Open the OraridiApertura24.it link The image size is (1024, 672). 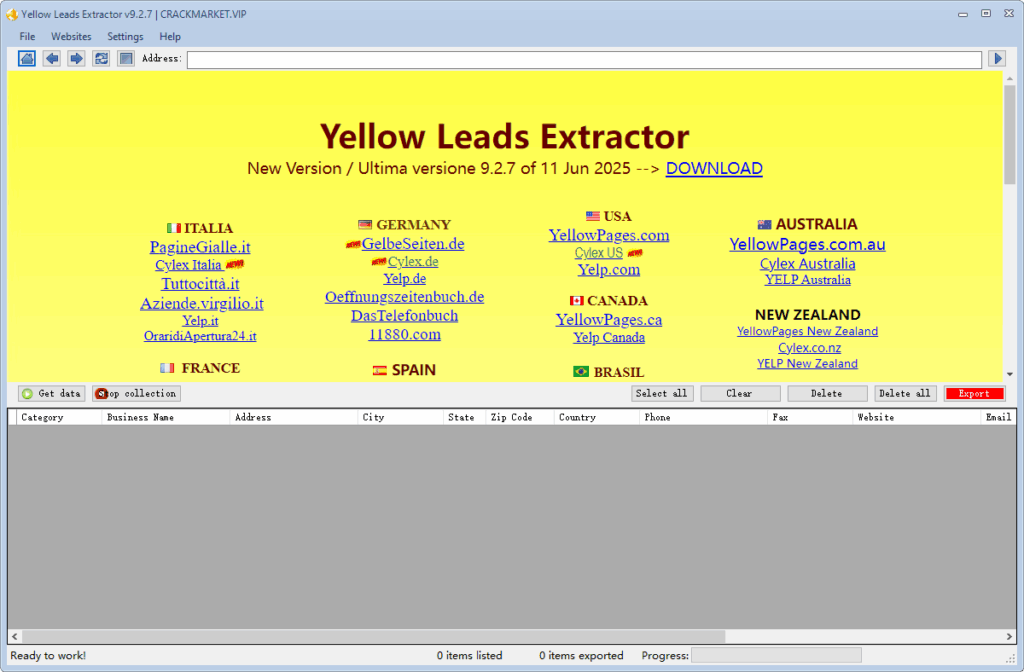pyautogui.click(x=200, y=336)
